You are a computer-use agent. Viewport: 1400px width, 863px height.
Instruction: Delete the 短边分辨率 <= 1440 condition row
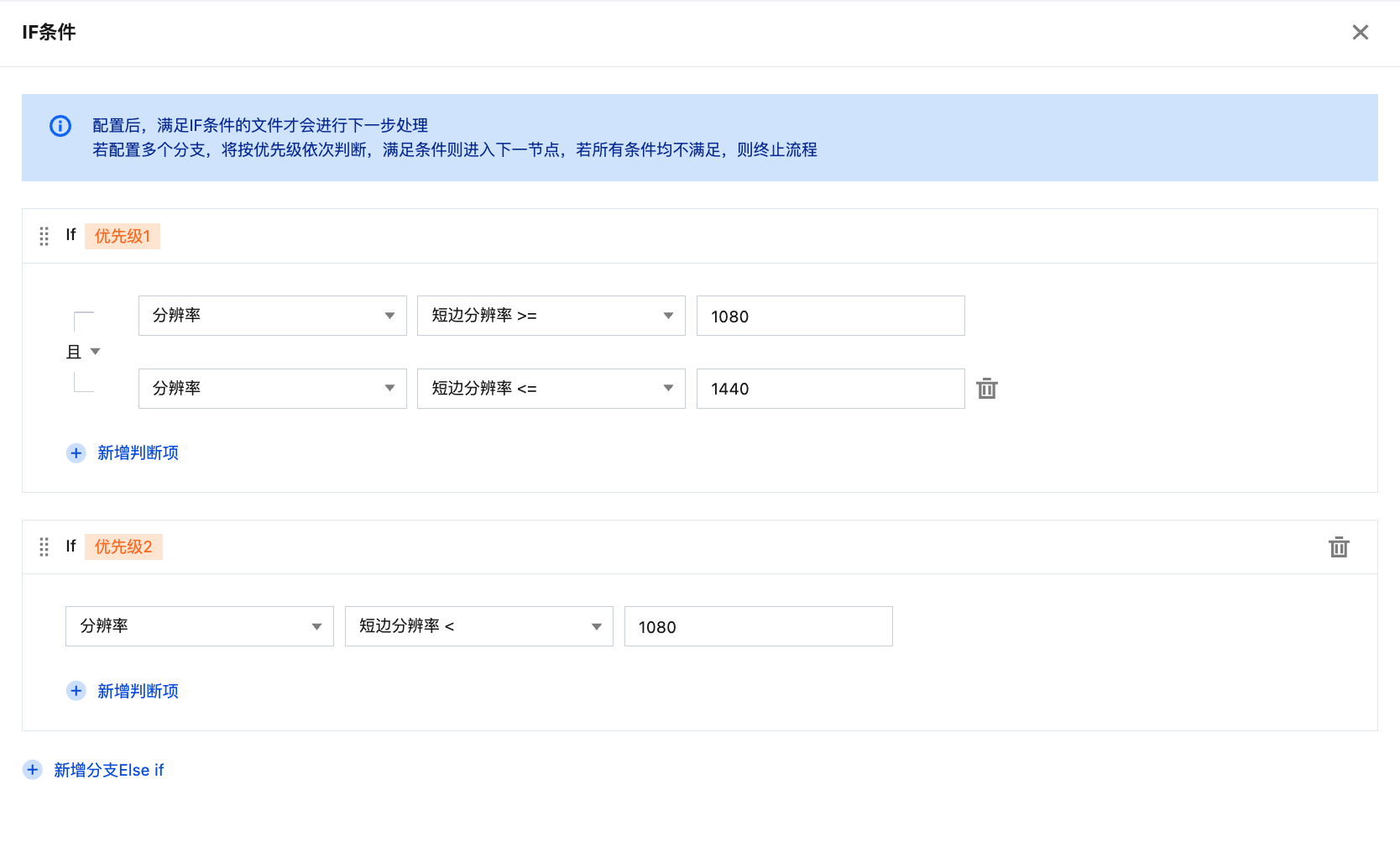click(987, 389)
